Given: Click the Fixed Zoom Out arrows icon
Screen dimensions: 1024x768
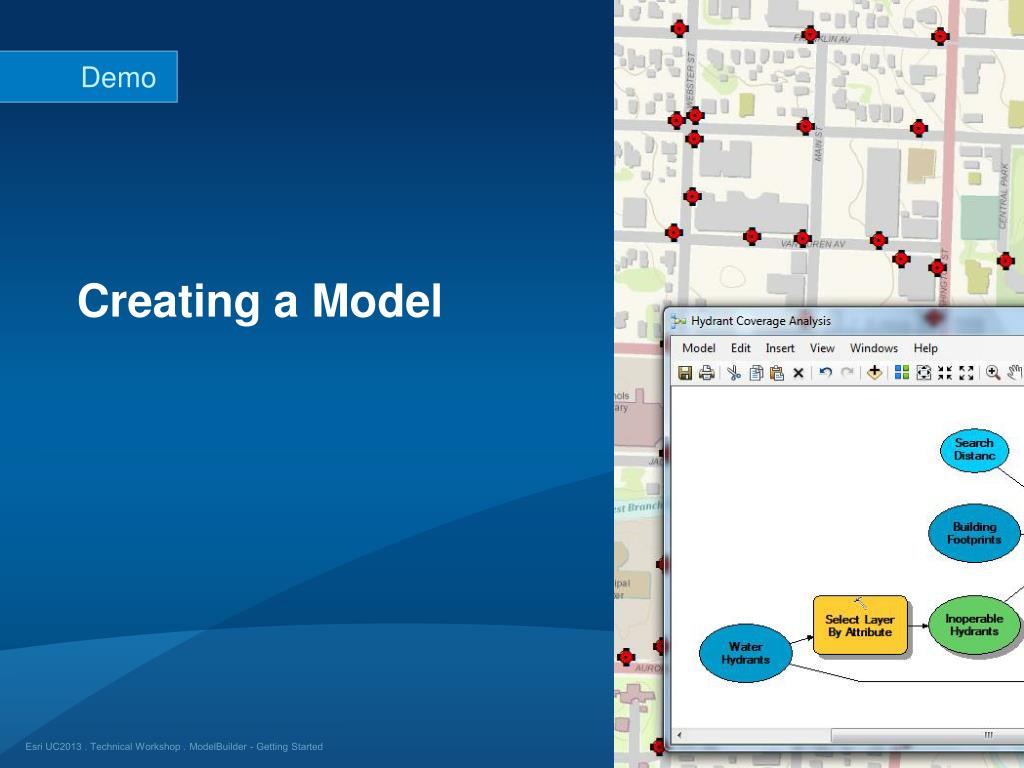Looking at the screenshot, I should click(967, 373).
